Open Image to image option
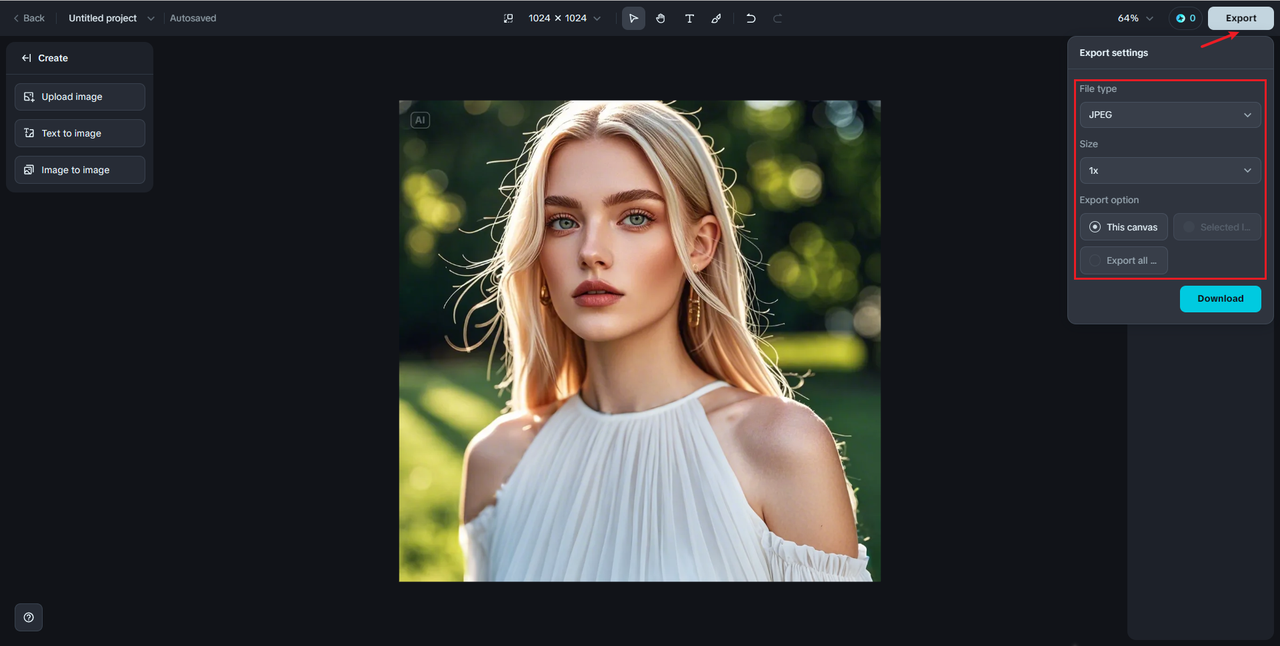This screenshot has width=1280, height=646. 80,170
